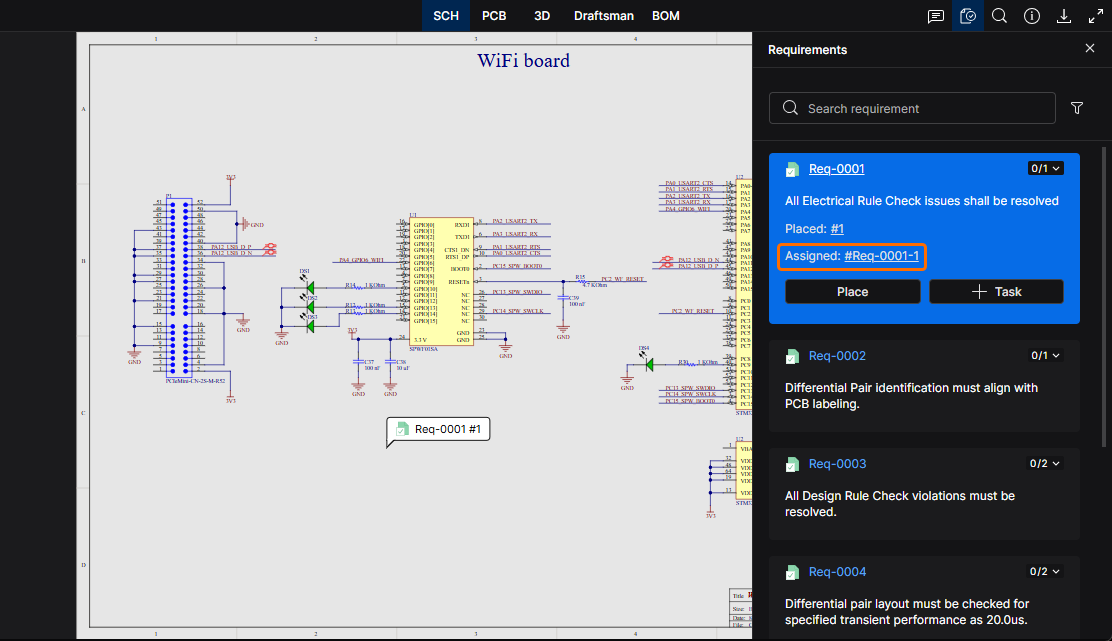Click the download icon
The height and width of the screenshot is (641, 1112).
click(1064, 16)
